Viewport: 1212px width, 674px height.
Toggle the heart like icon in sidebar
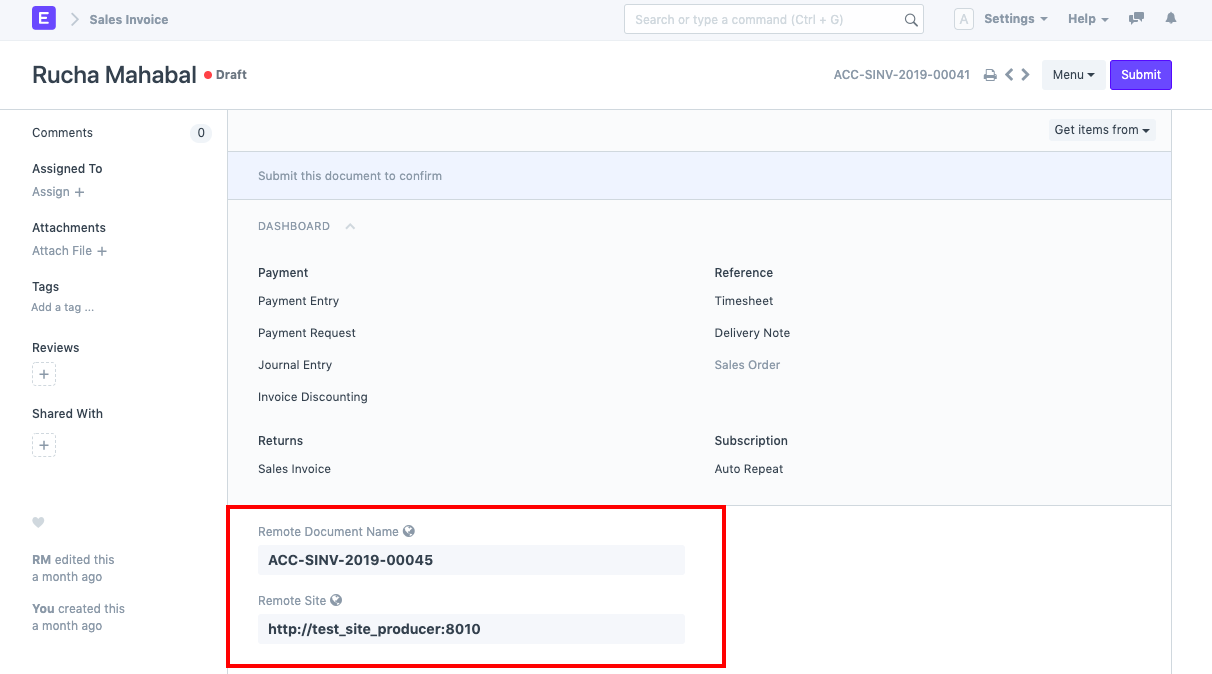coord(38,522)
